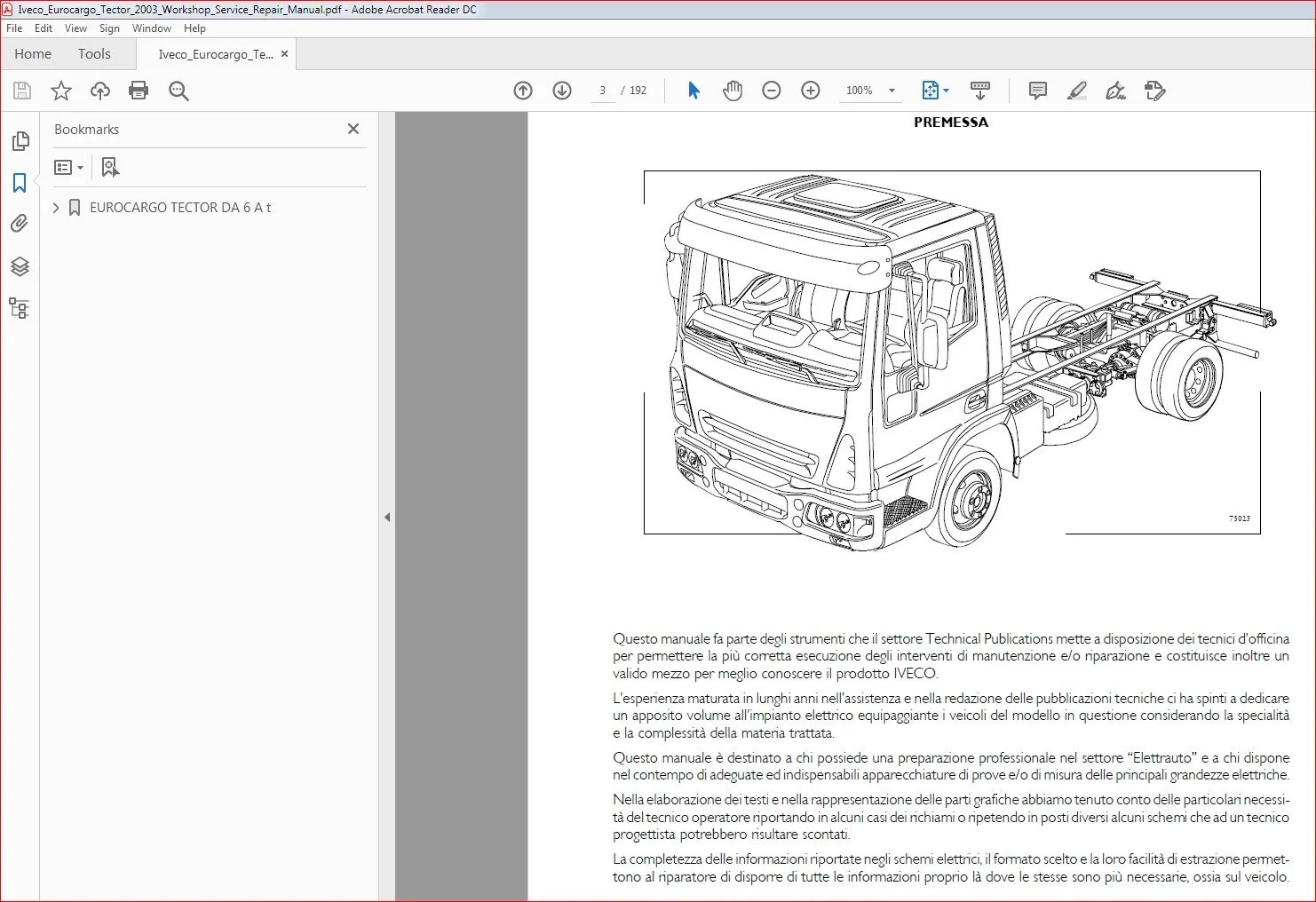This screenshot has height=902, width=1316.
Task: Open the Window menu
Action: coord(152,28)
